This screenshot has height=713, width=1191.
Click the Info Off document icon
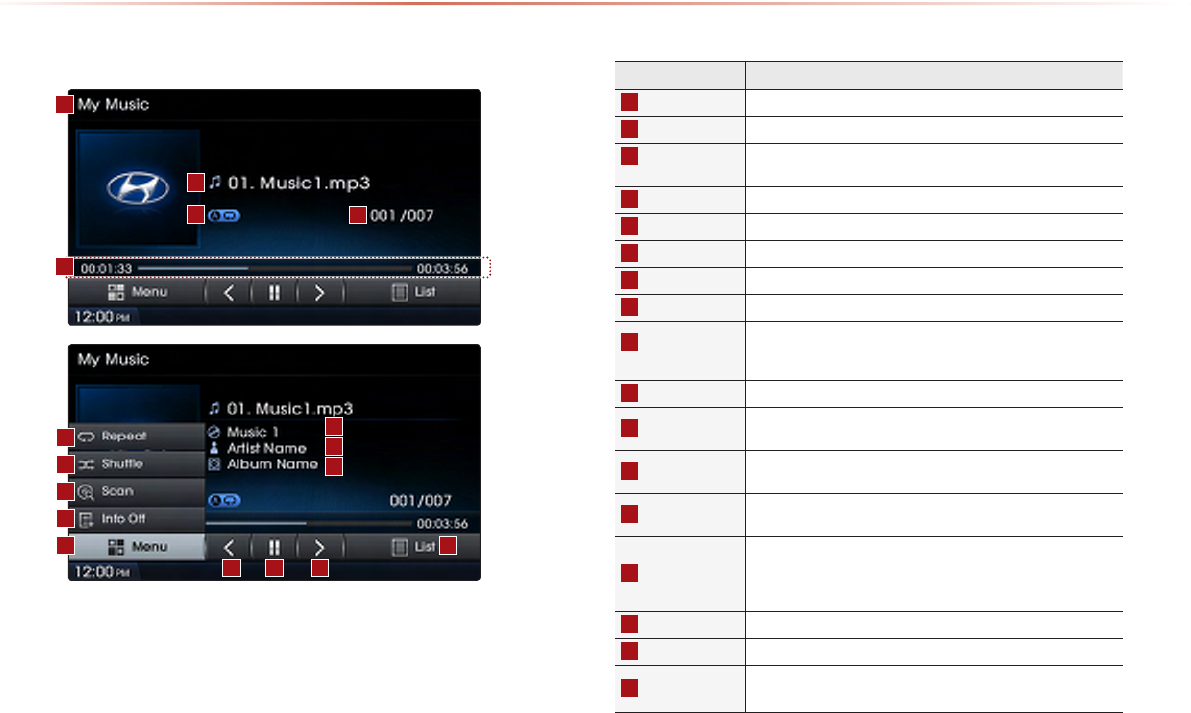[x=86, y=519]
